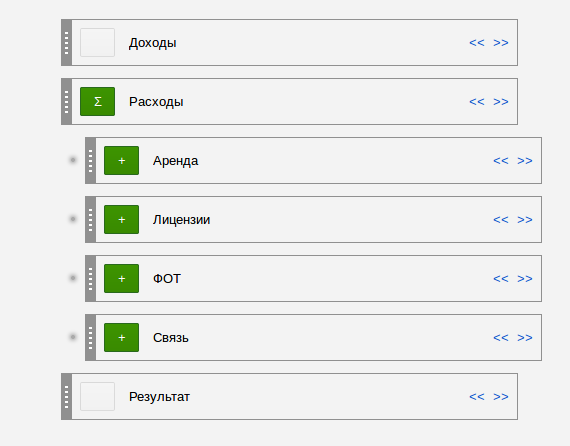Click the drag handle of Результат row
This screenshot has width=570, height=446.
(x=67, y=396)
